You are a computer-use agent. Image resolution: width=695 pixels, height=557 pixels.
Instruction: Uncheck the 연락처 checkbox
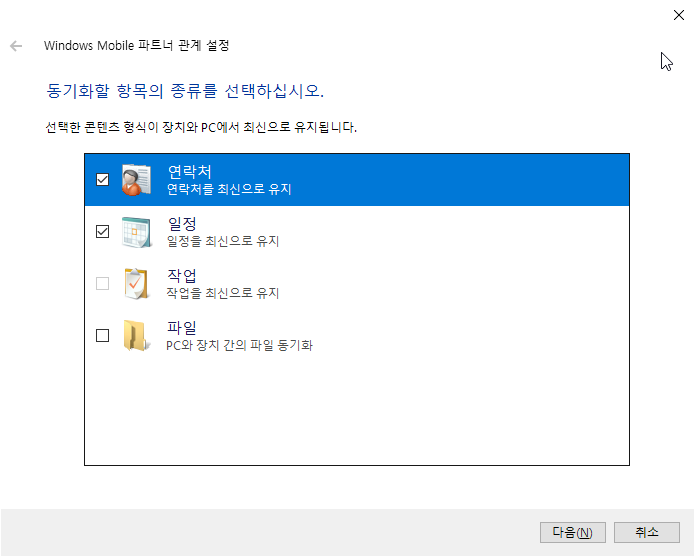tap(102, 179)
